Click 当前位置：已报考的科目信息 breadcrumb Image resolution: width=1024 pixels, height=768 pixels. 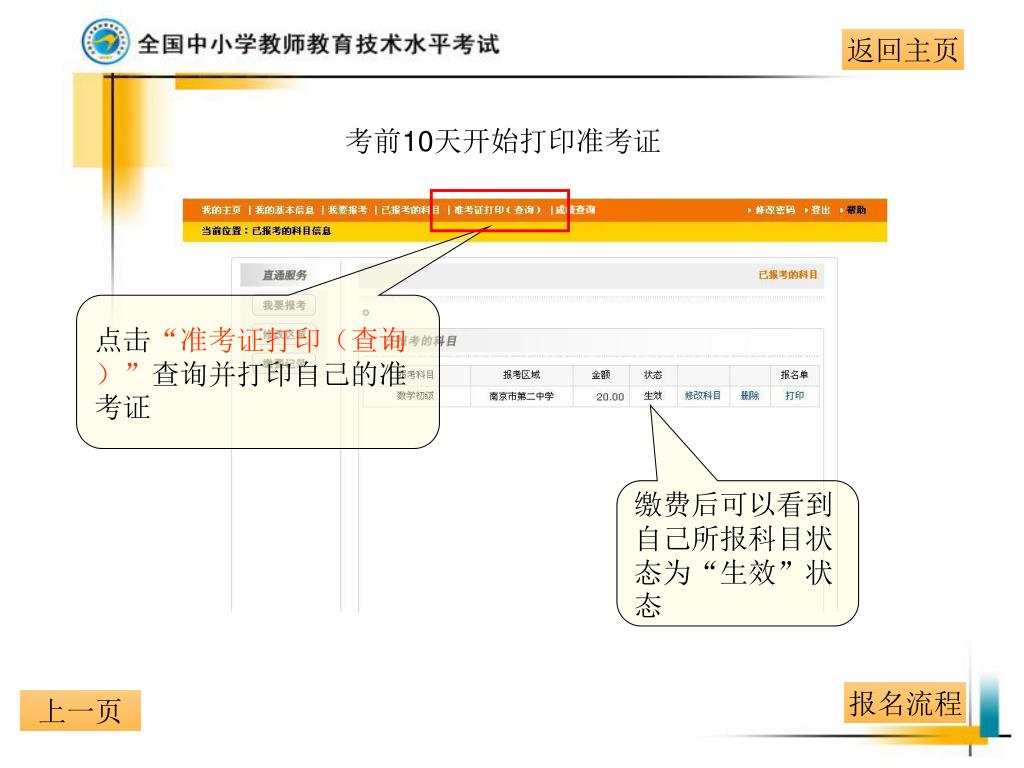266,231
